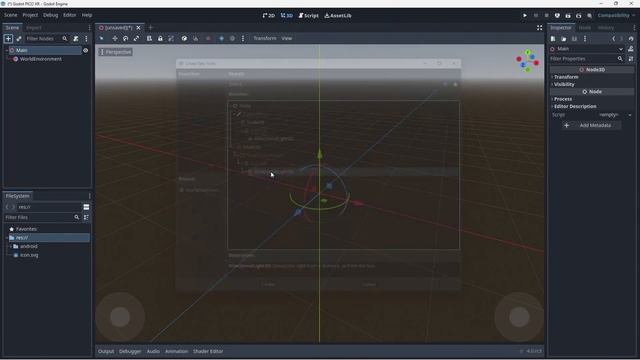
Task: Open the Help menu
Action: point(87,15)
